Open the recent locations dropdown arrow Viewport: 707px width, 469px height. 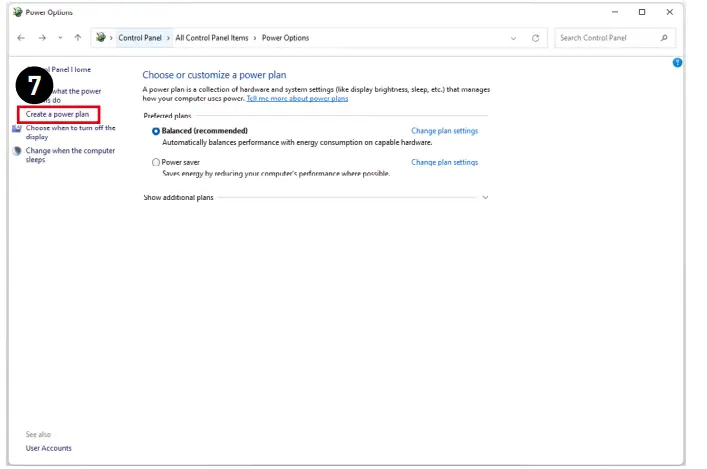pyautogui.click(x=60, y=38)
